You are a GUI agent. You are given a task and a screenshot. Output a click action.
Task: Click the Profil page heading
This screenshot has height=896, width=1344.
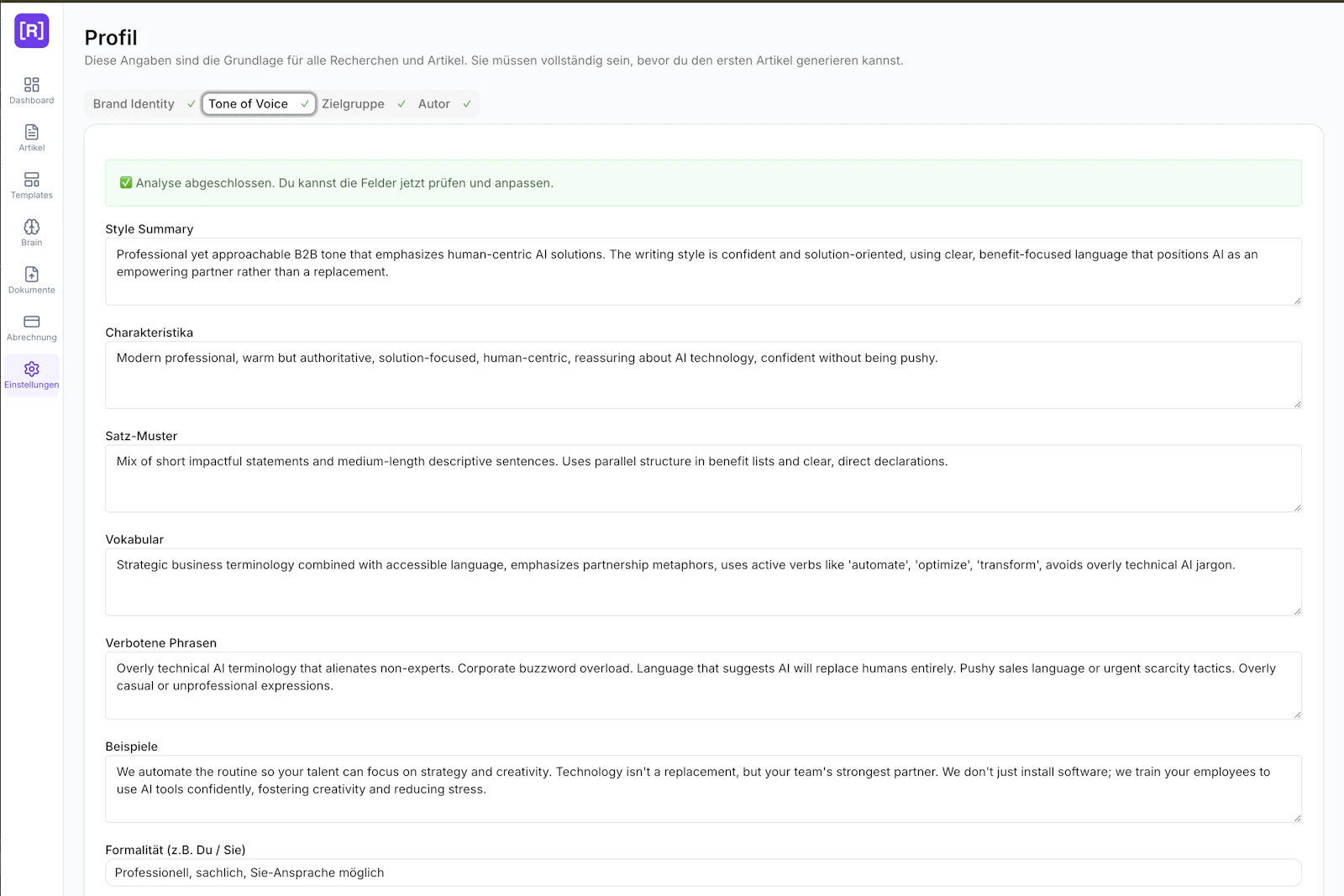(x=111, y=38)
